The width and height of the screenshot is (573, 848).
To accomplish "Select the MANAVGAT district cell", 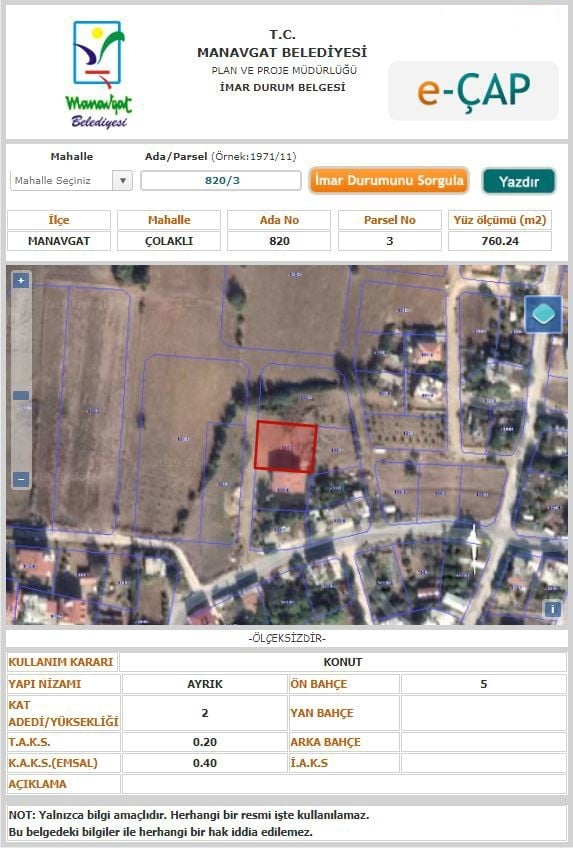I will tap(59, 241).
